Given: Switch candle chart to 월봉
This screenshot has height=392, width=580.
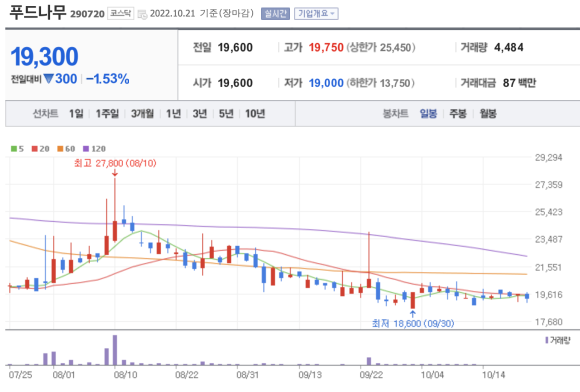Looking at the screenshot, I should click(x=488, y=114).
